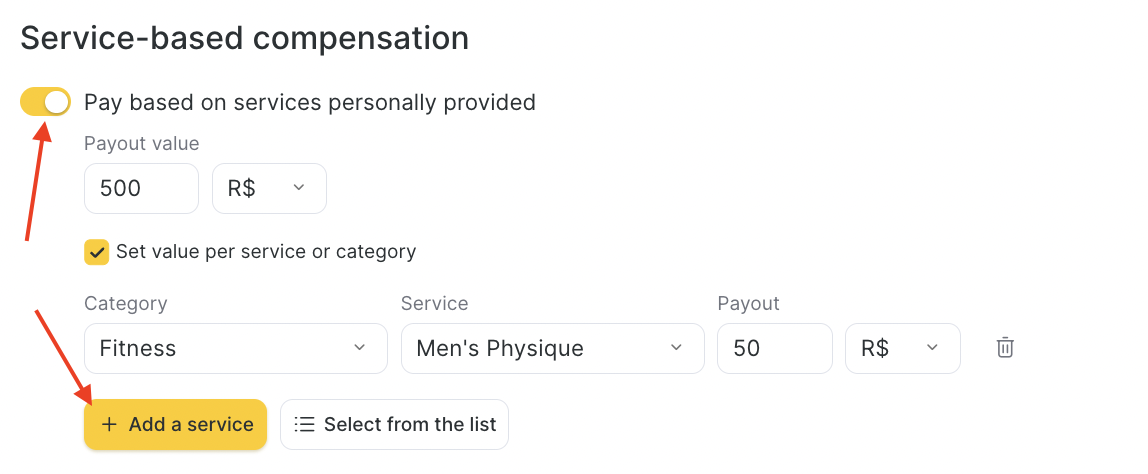Click the chevron arrow in the Fitness field
Screen dimensions: 1148x474
359,347
